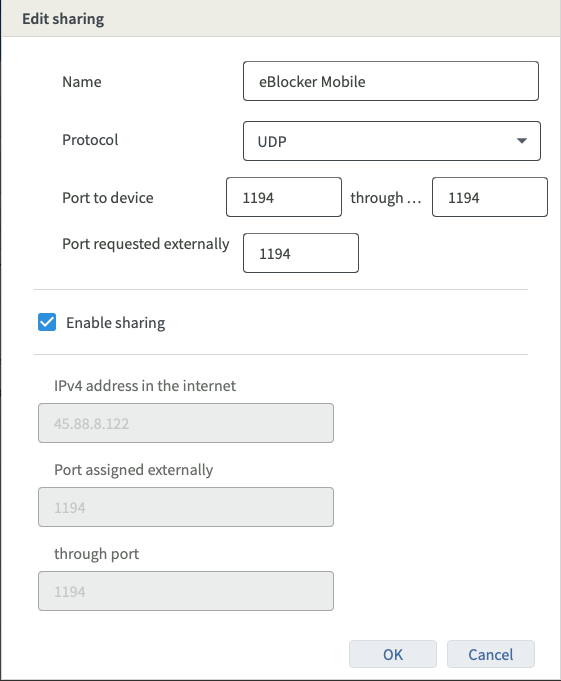Click the Protocol dropdown arrow
This screenshot has height=681, width=561.
(x=522, y=141)
